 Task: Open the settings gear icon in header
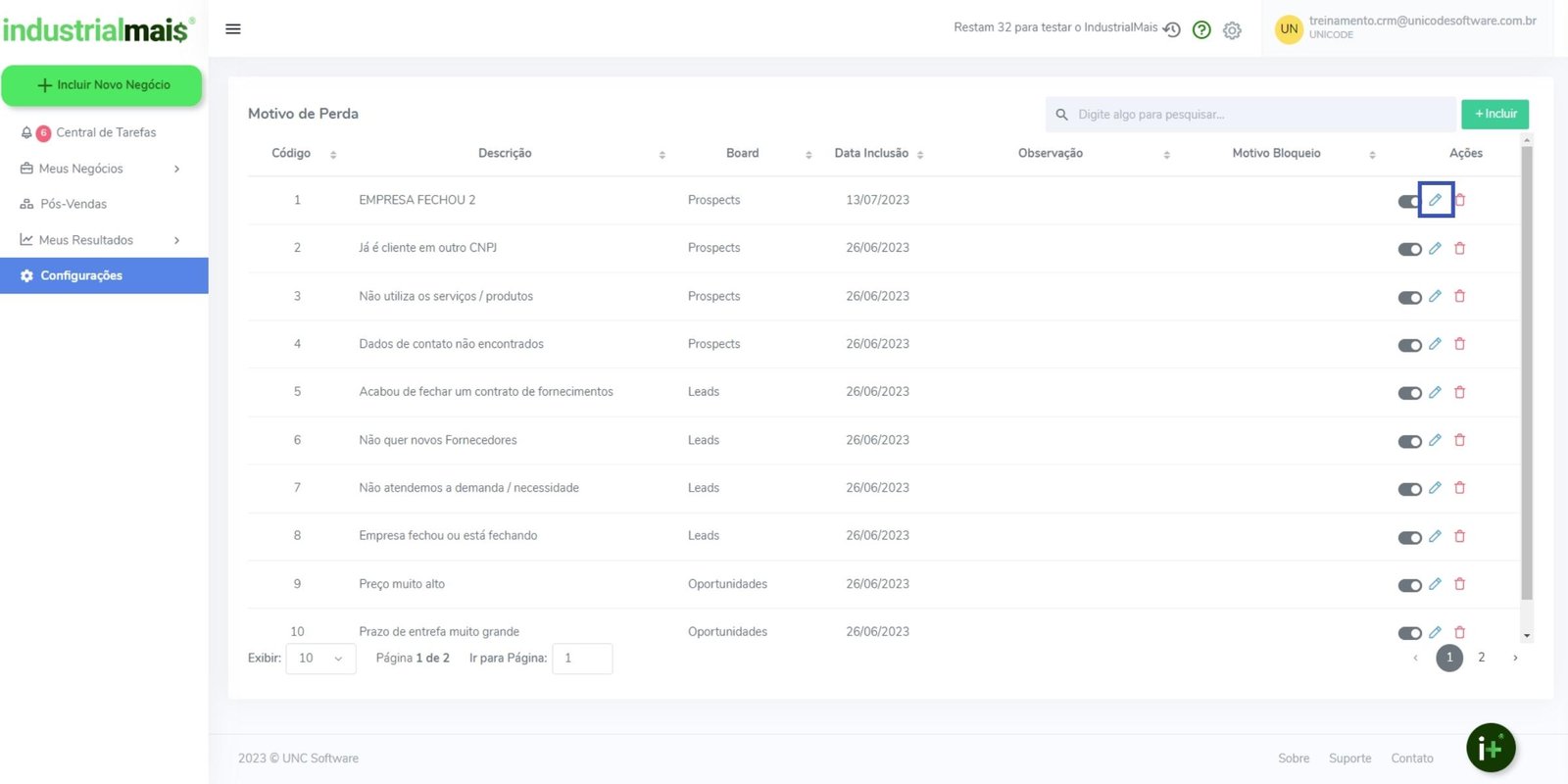pos(1232,30)
